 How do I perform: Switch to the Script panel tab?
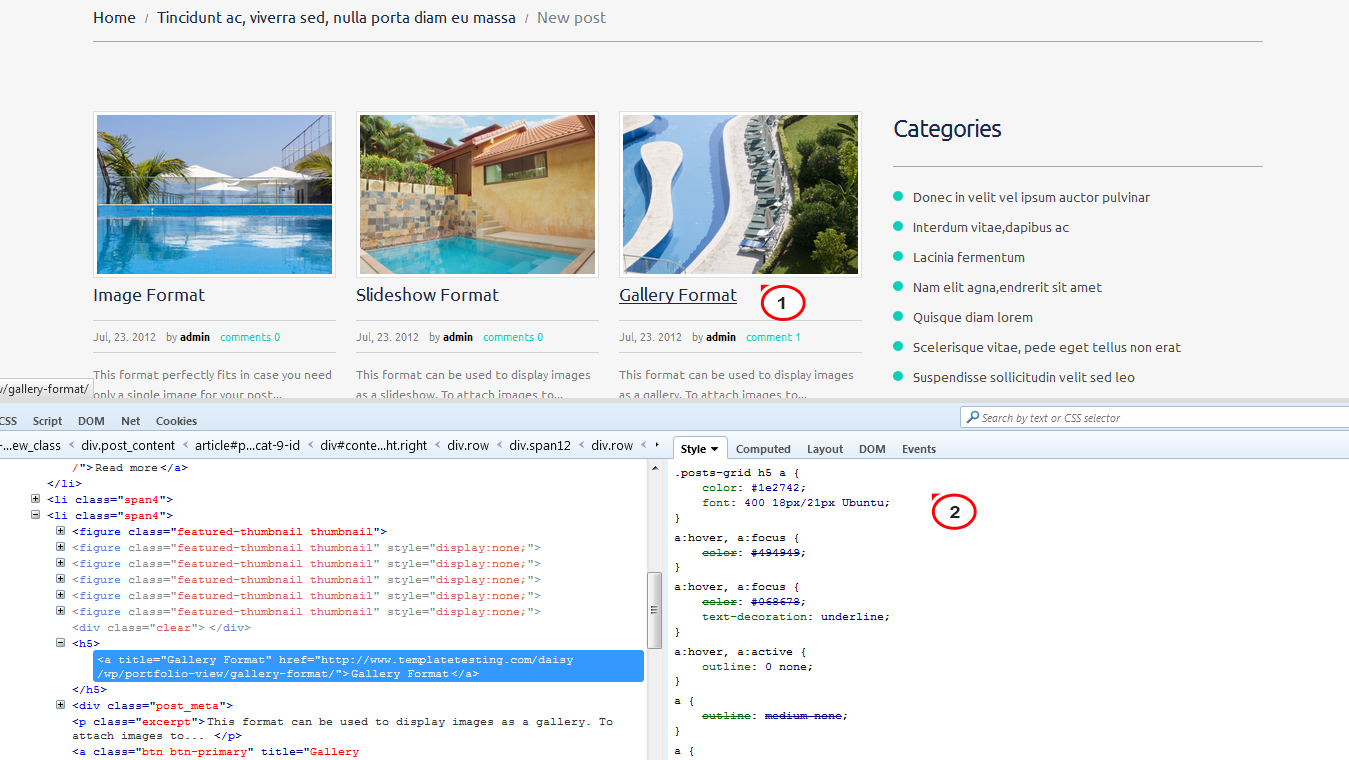point(47,421)
